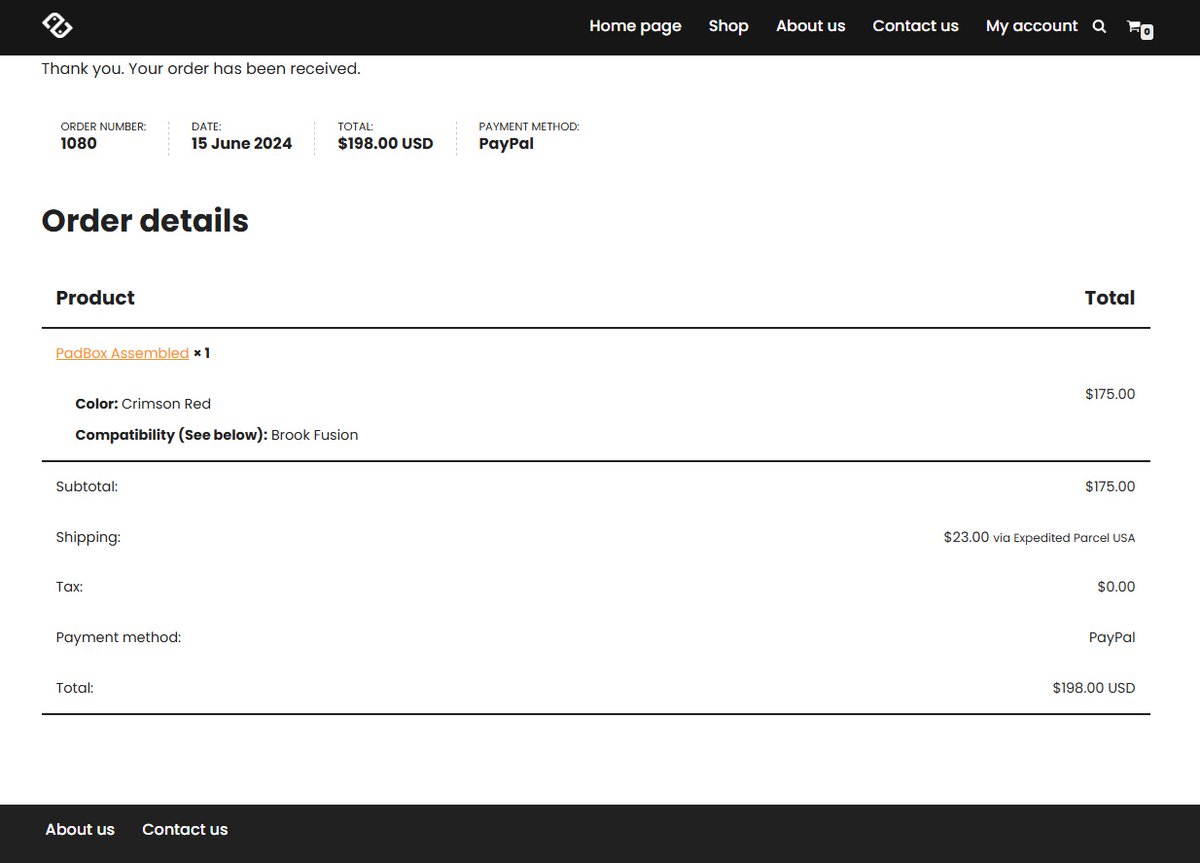
Task: Click About us in the footer
Action: 80,829
